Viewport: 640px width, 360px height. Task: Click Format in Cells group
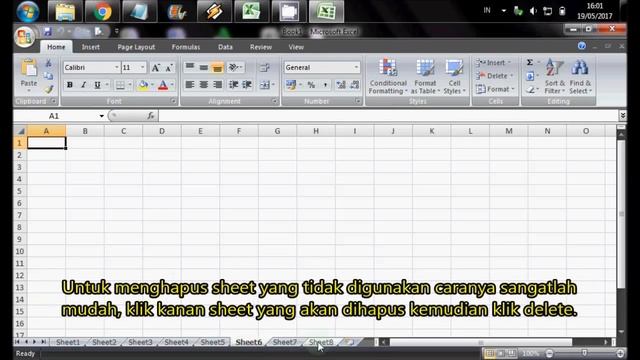[x=495, y=89]
